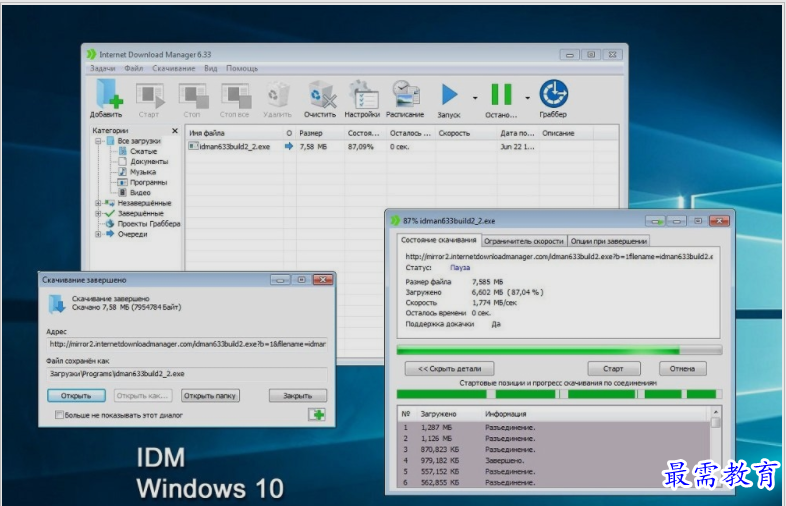Click the connections segment progress bar
The width and height of the screenshot is (786, 506).
[559, 394]
